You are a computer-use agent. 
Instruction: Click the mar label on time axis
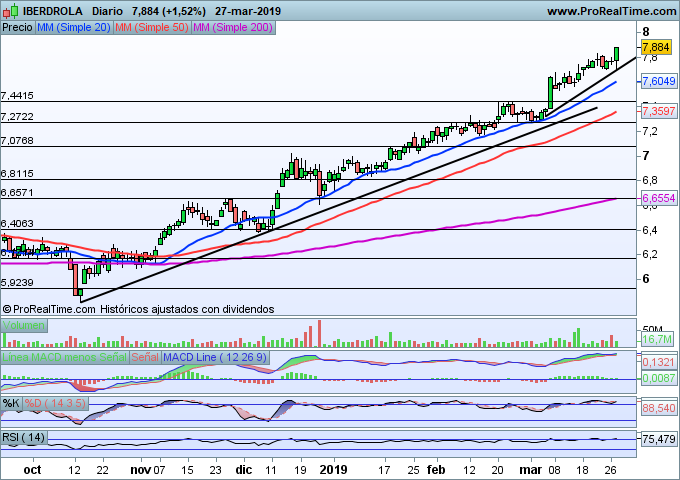[530, 470]
